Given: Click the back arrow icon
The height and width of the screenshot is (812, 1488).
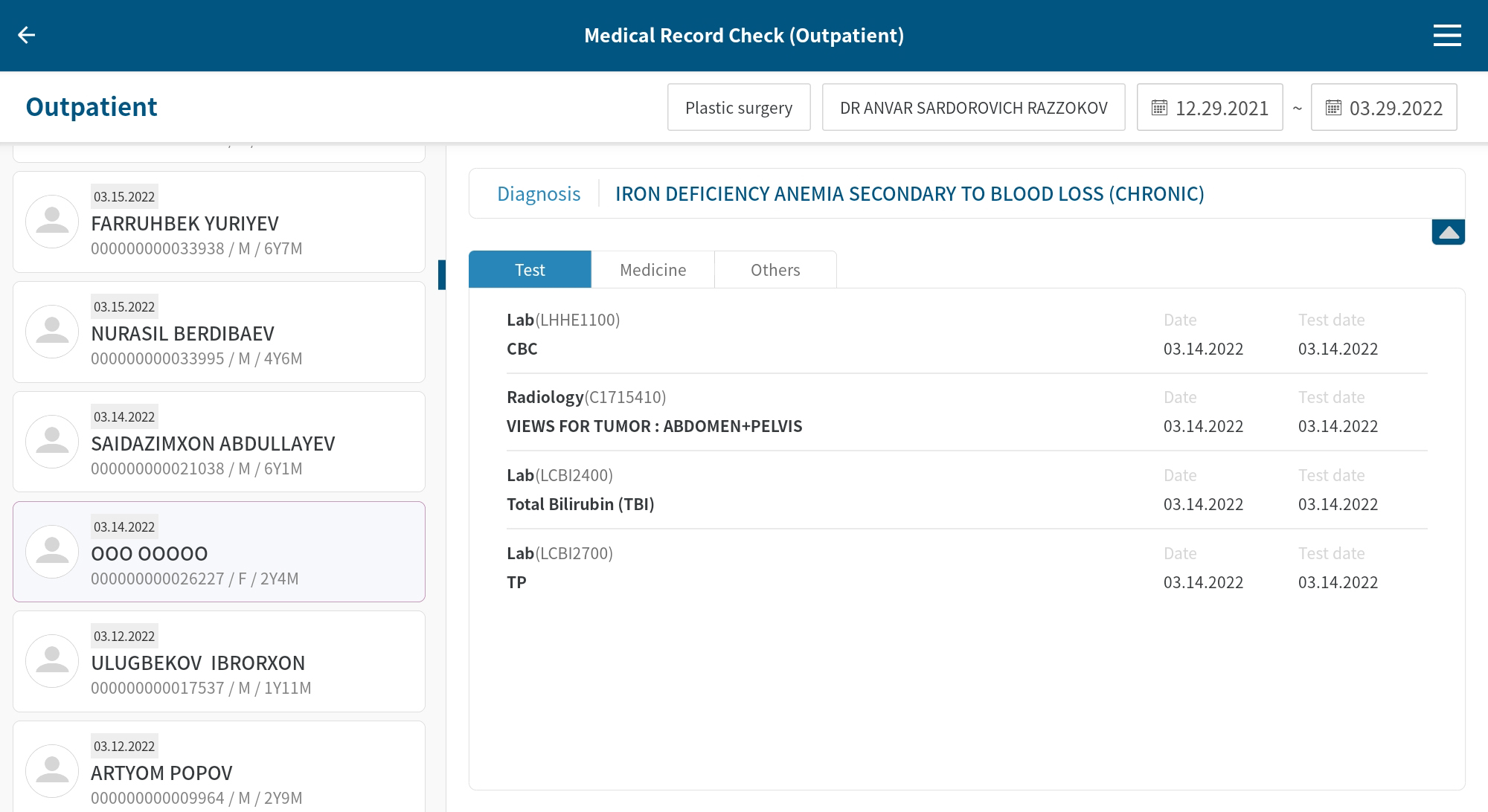Looking at the screenshot, I should coord(27,35).
